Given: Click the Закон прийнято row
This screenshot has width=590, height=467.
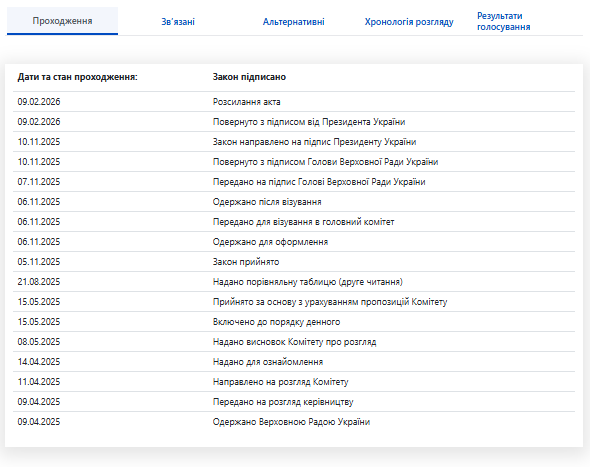Looking at the screenshot, I should point(294,261).
